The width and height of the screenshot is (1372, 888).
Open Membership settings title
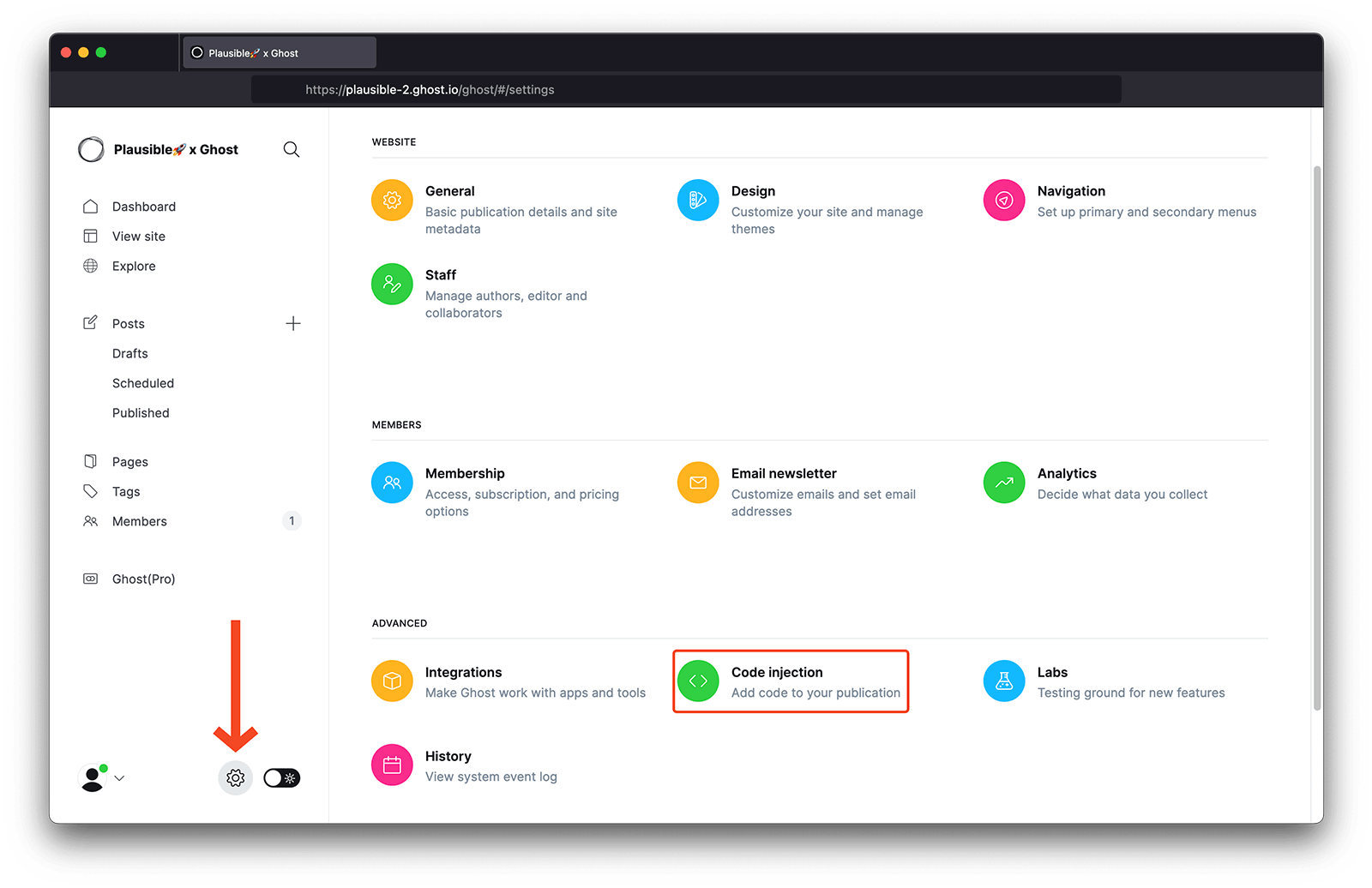click(465, 473)
